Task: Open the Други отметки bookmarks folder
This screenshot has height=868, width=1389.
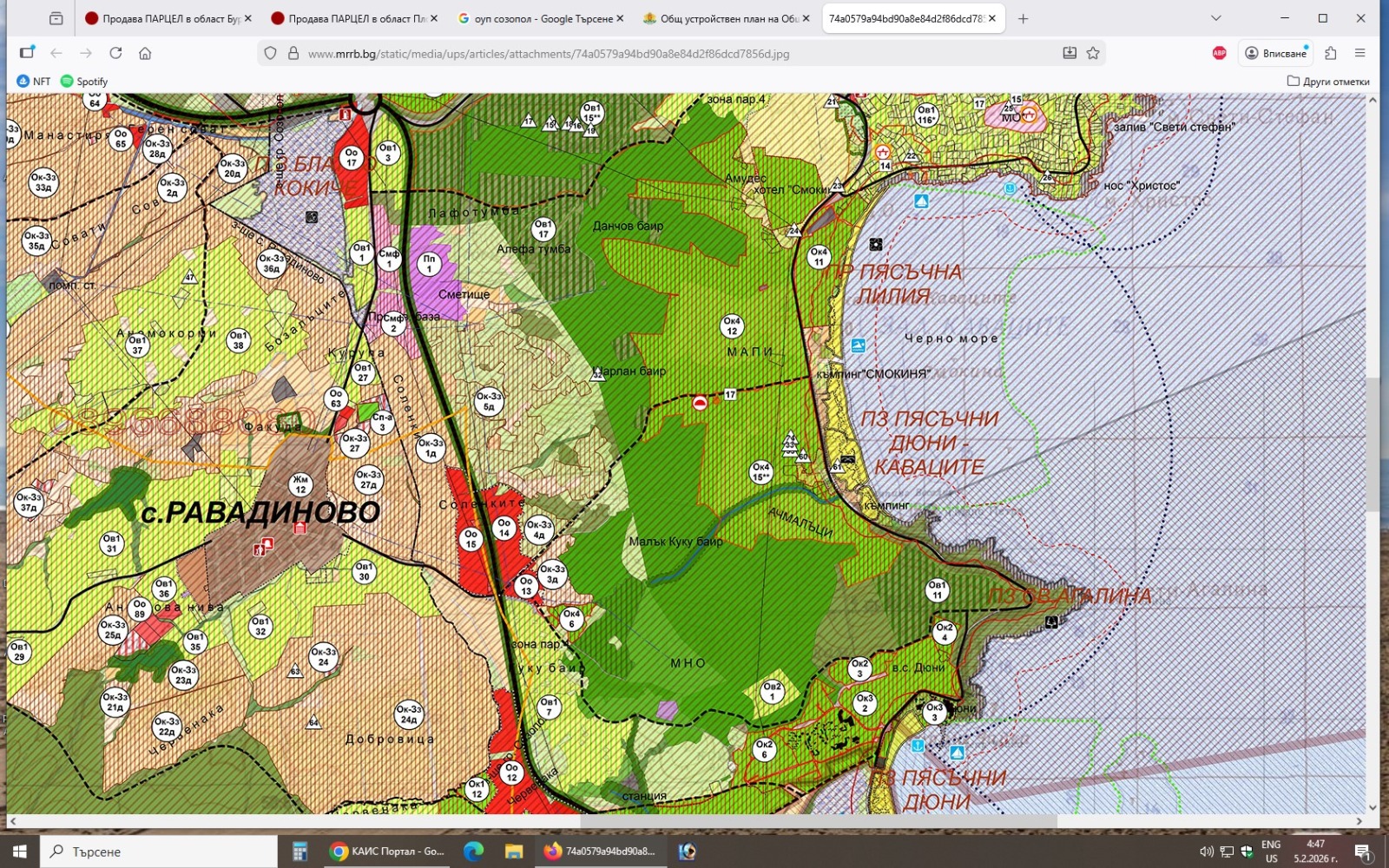Action: [1328, 82]
